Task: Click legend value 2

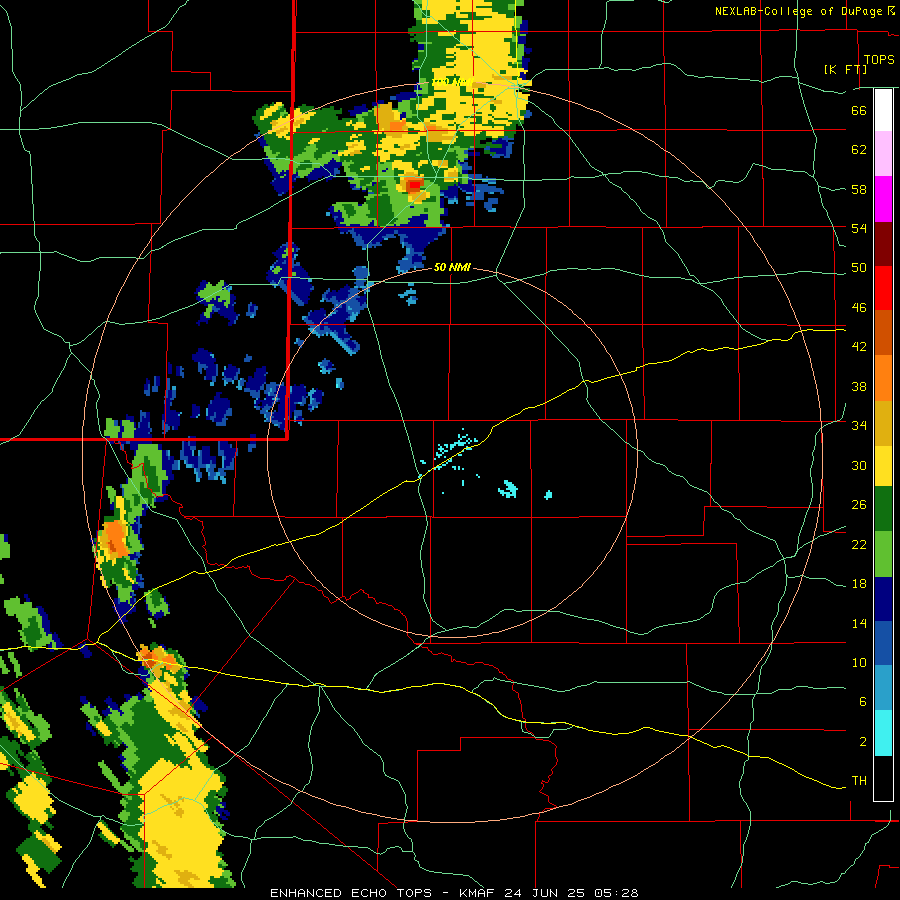Action: click(x=862, y=741)
